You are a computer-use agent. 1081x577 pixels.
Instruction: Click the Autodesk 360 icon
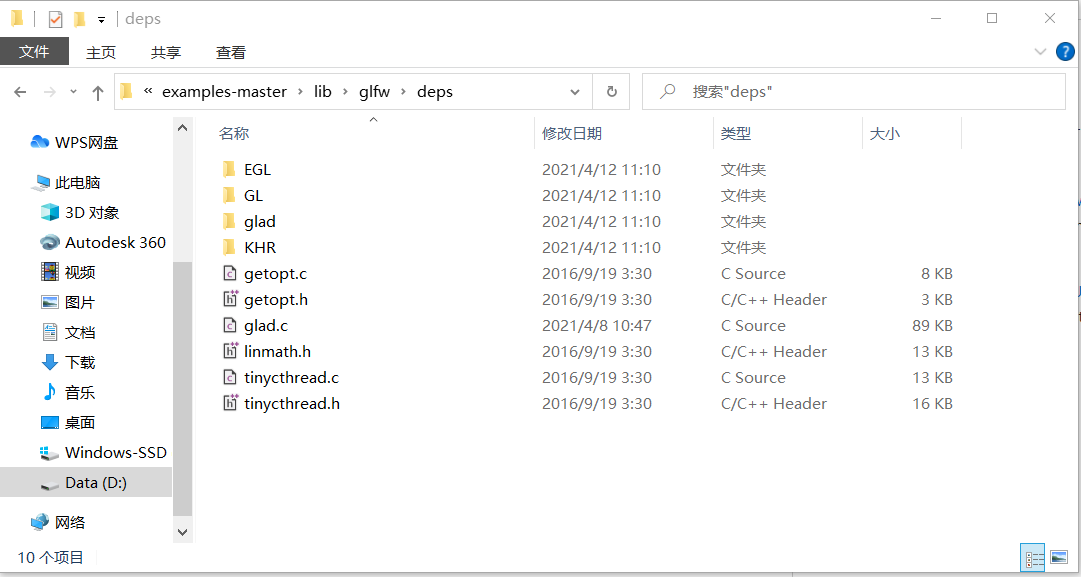pyautogui.click(x=50, y=243)
